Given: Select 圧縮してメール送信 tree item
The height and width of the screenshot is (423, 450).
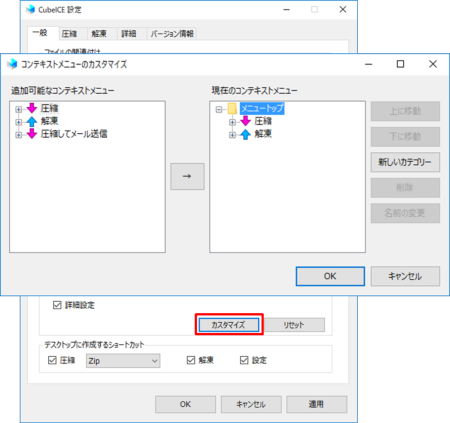Looking at the screenshot, I should pyautogui.click(x=74, y=134).
